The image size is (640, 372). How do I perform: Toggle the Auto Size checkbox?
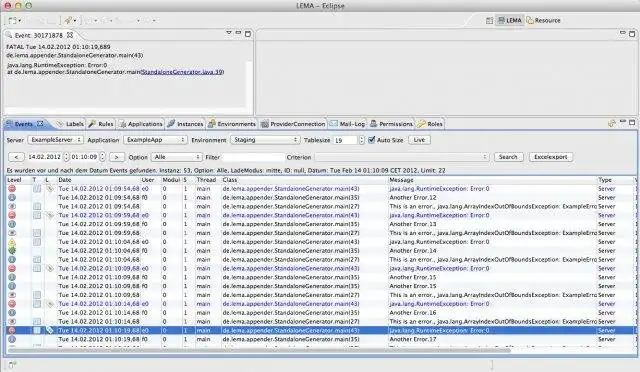(371, 140)
